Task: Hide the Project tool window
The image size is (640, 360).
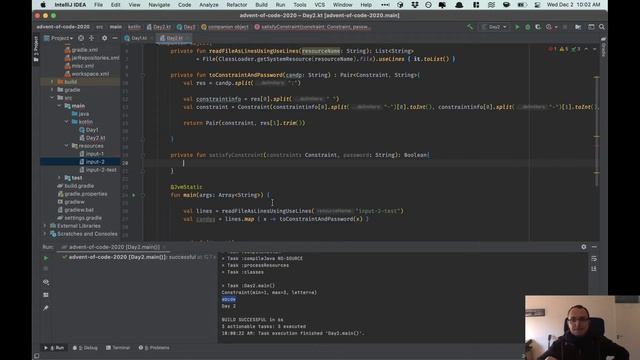Action: pyautogui.click(x=115, y=38)
